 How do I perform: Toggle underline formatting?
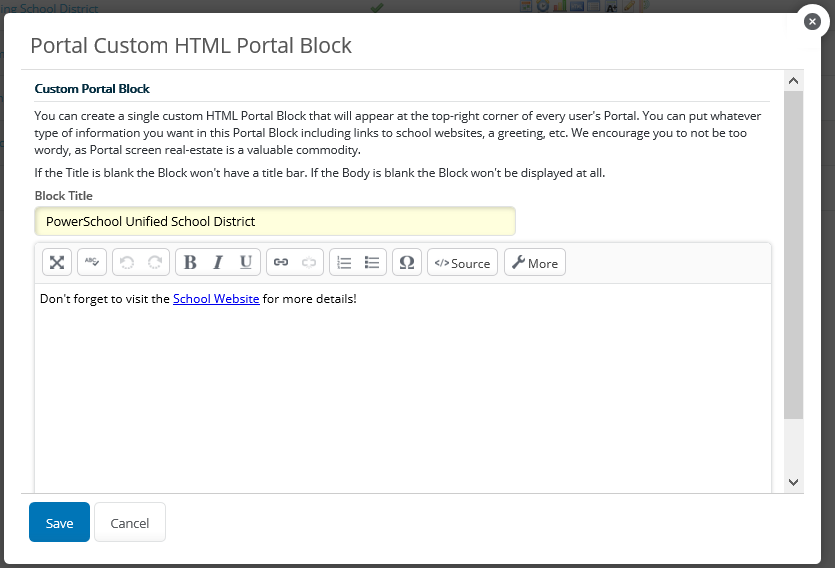(245, 262)
